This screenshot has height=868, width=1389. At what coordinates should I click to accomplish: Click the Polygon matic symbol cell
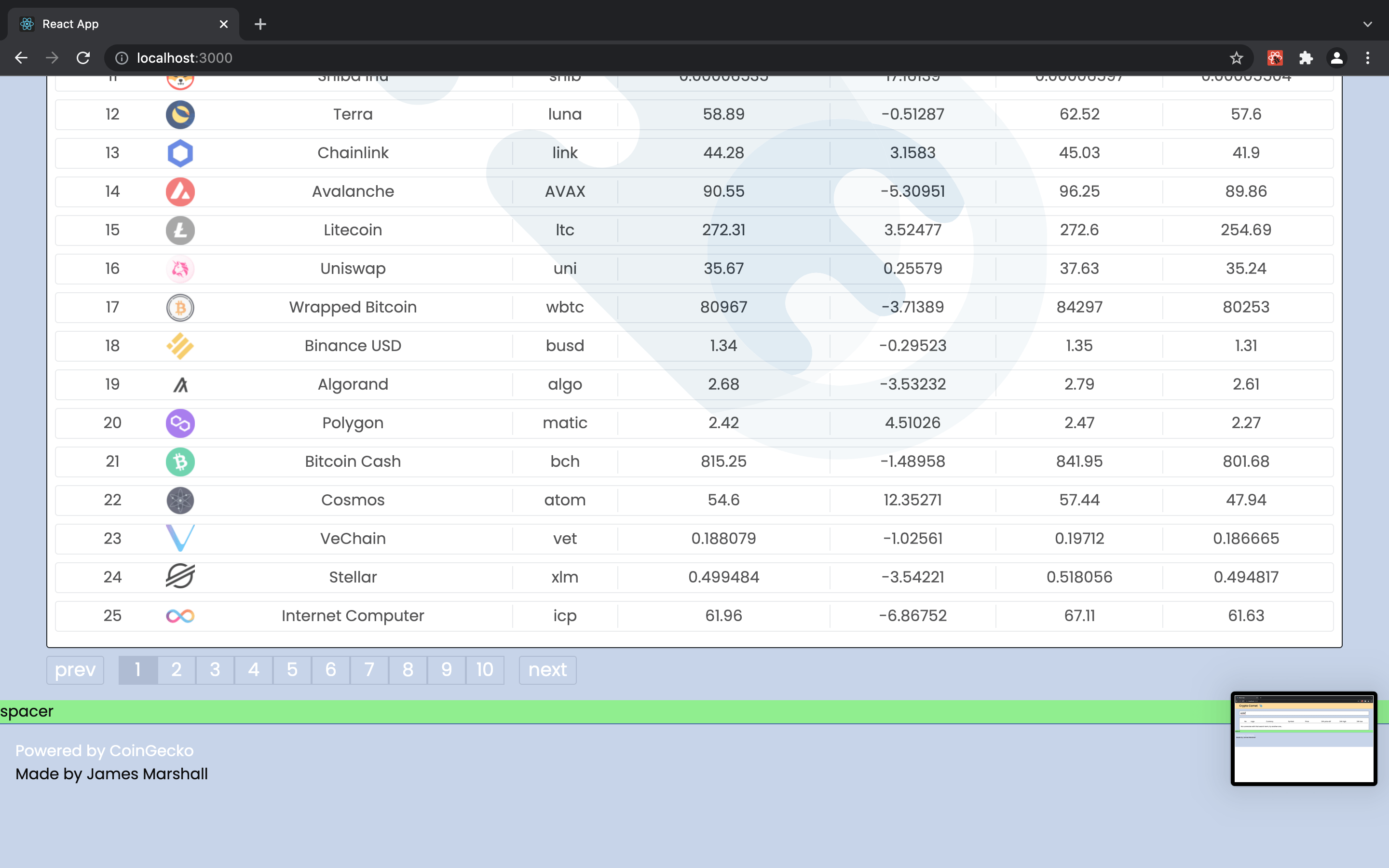click(565, 423)
